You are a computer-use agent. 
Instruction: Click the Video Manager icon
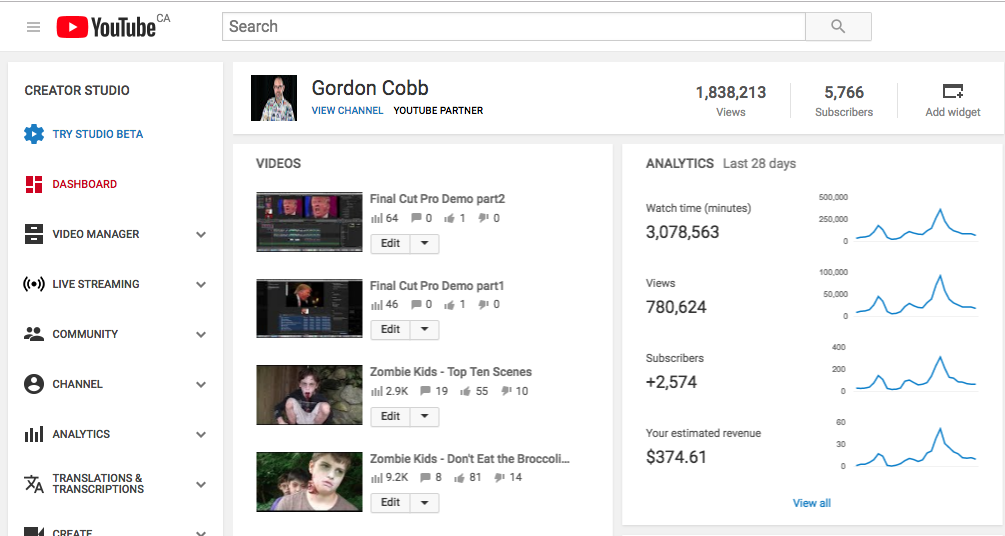coord(33,234)
